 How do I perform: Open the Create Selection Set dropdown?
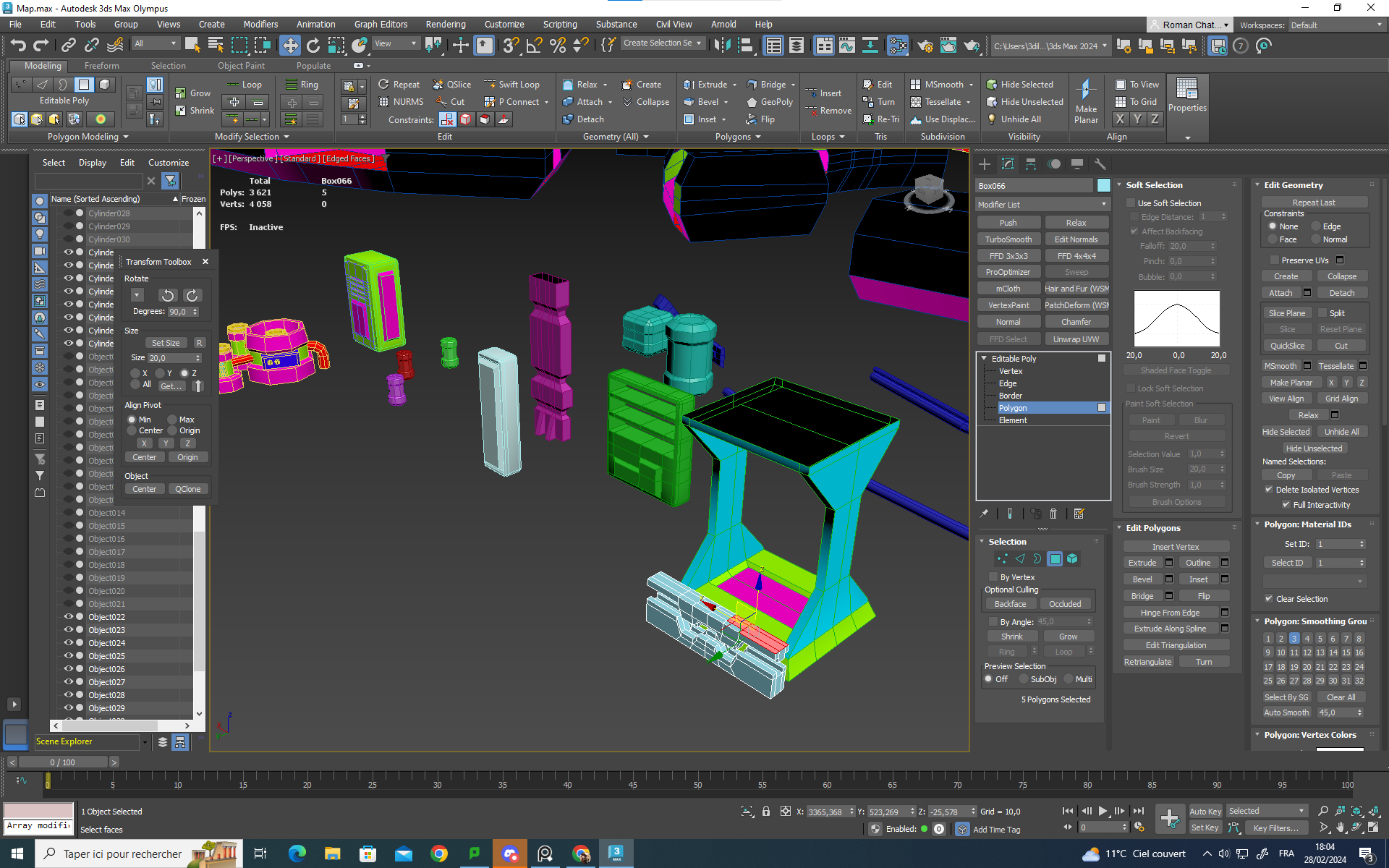click(x=662, y=43)
